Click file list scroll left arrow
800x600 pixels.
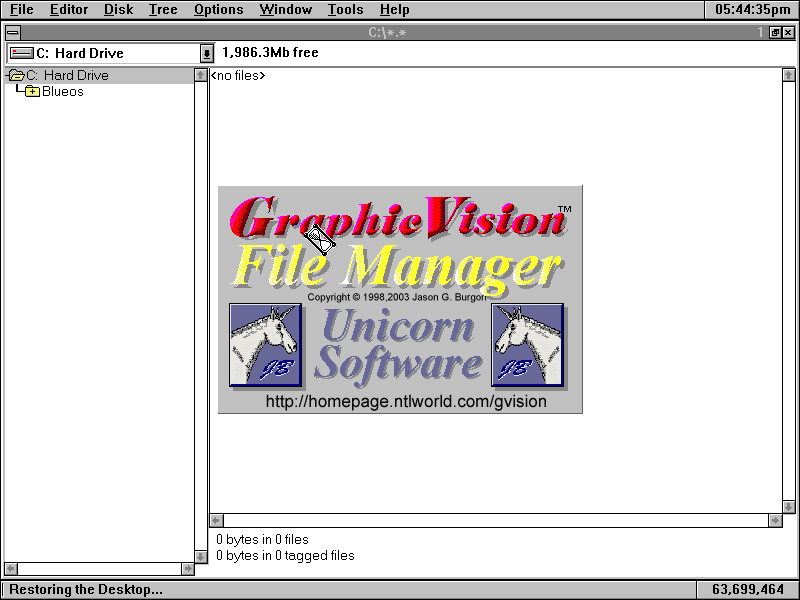pos(216,520)
